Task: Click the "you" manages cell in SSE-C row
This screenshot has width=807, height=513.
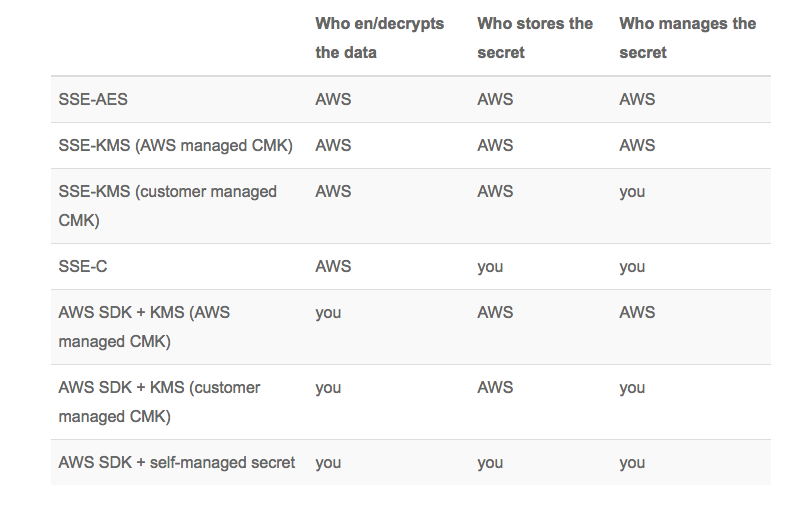Action: [632, 267]
